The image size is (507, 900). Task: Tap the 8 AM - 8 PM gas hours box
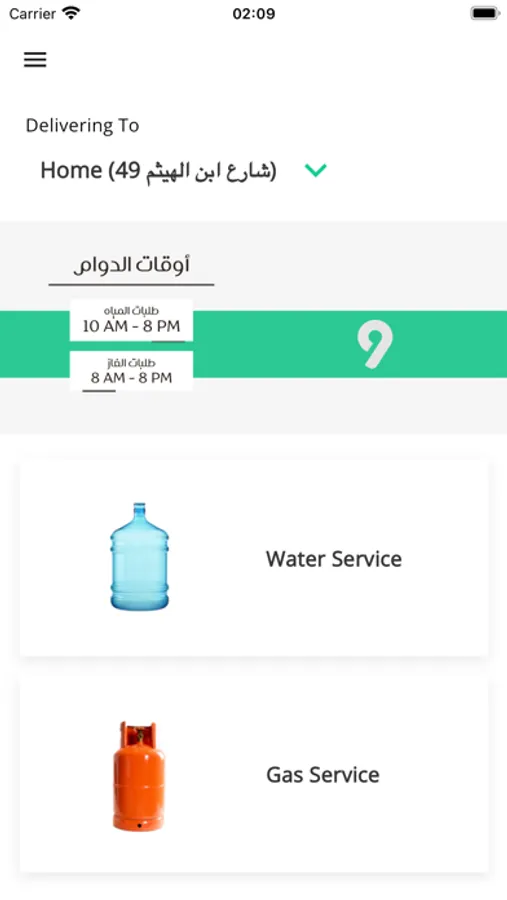pyautogui.click(x=131, y=371)
